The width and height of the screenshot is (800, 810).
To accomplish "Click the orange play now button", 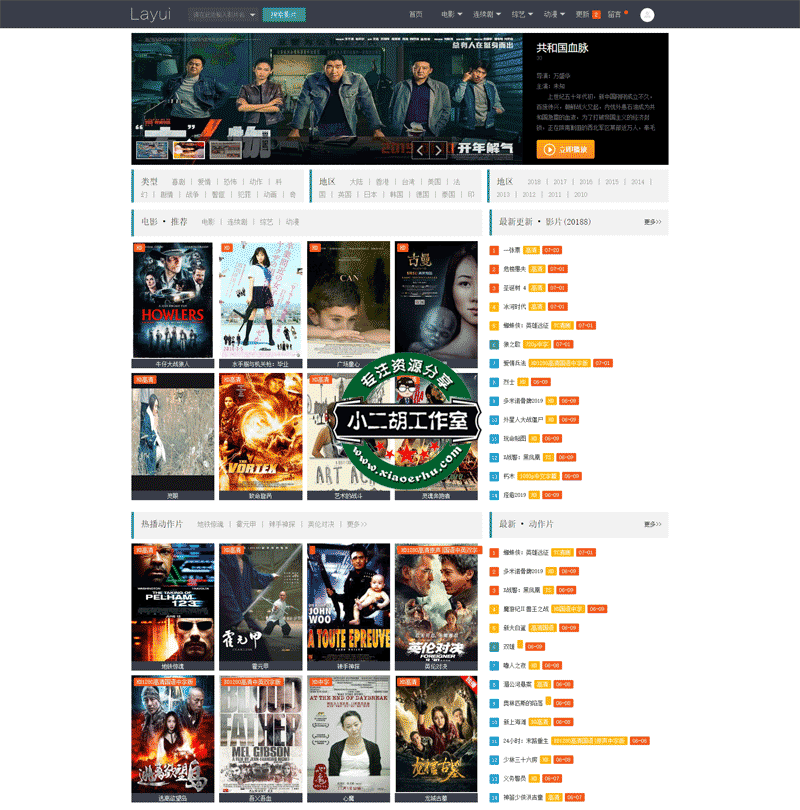I will click(566, 149).
